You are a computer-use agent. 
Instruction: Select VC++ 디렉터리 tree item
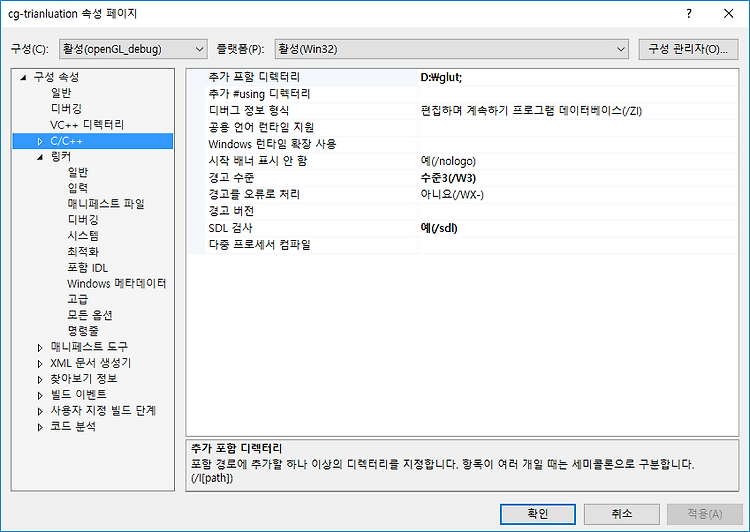tap(87, 125)
